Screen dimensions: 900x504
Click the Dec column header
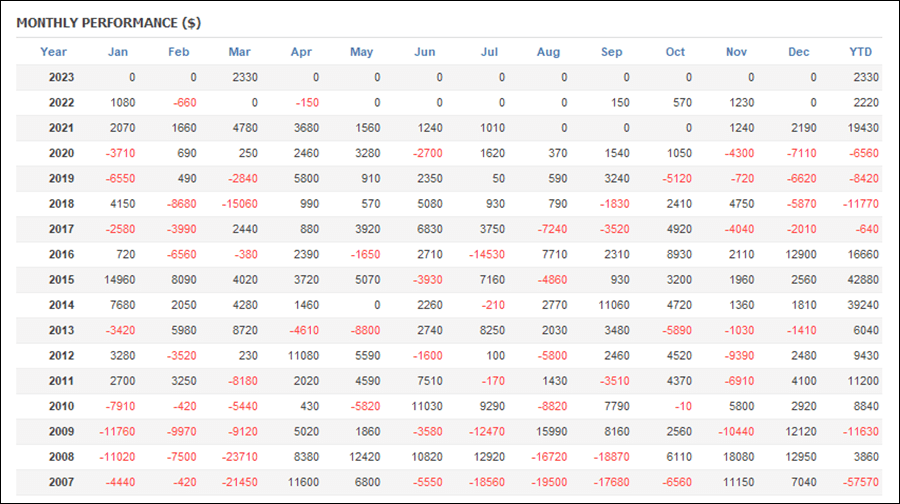coord(798,52)
